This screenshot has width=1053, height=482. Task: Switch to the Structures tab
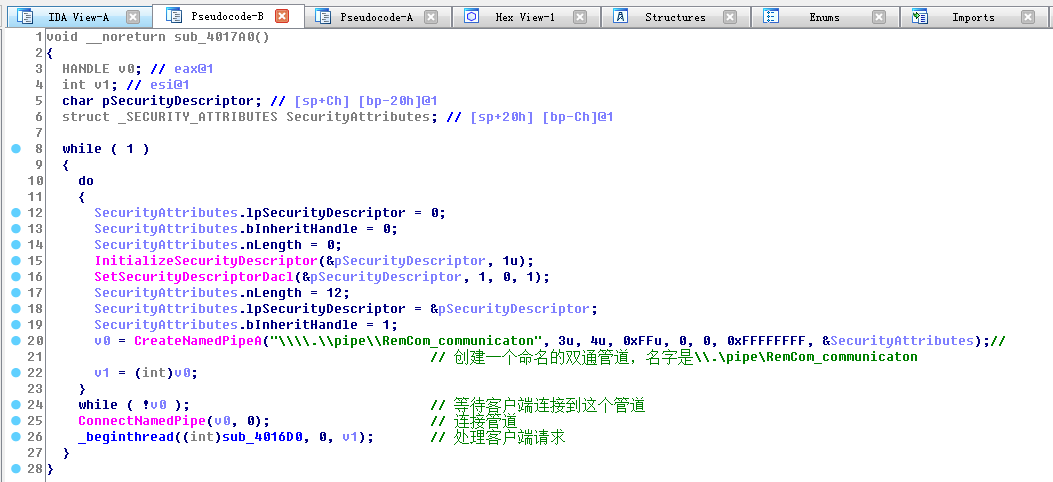coord(674,17)
